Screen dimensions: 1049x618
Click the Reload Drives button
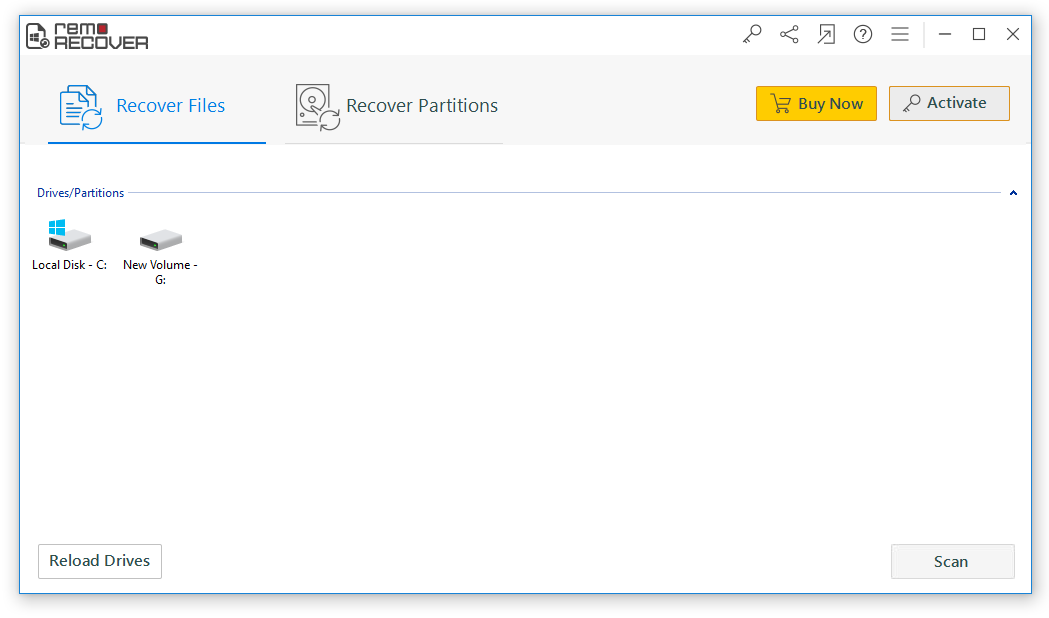point(100,561)
